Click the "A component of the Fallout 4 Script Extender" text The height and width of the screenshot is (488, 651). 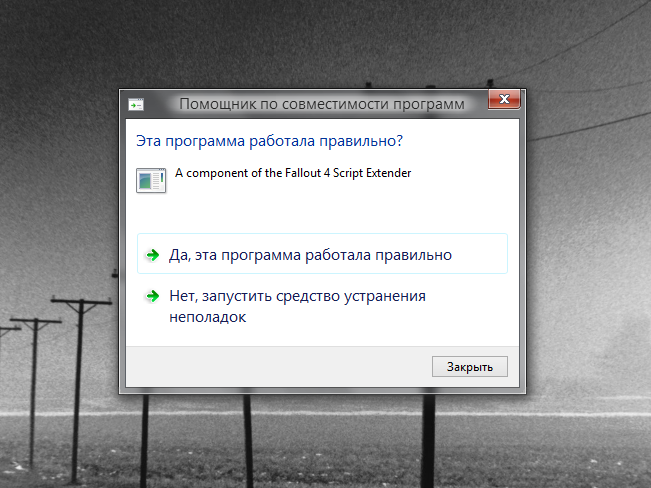click(293, 173)
